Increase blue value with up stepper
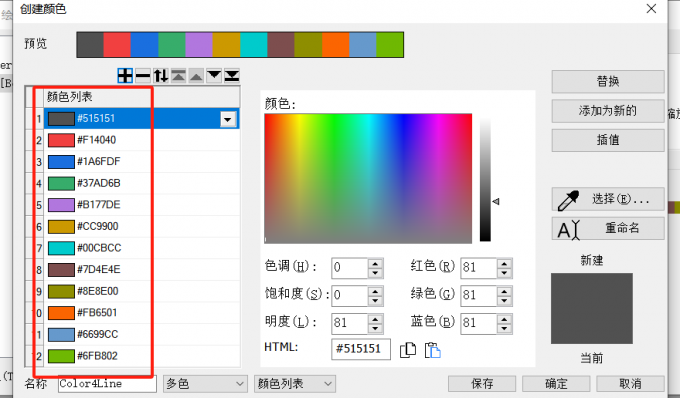The height and width of the screenshot is (398, 680). pos(504,319)
